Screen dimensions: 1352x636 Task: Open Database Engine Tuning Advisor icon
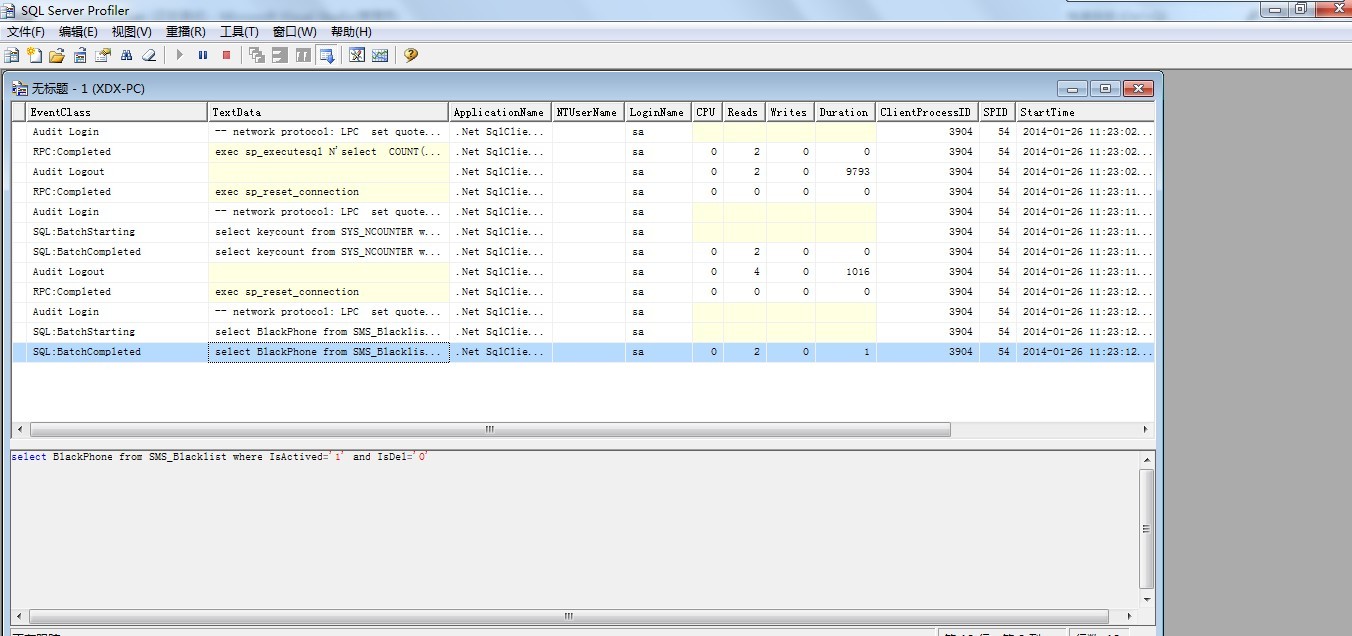(x=357, y=55)
